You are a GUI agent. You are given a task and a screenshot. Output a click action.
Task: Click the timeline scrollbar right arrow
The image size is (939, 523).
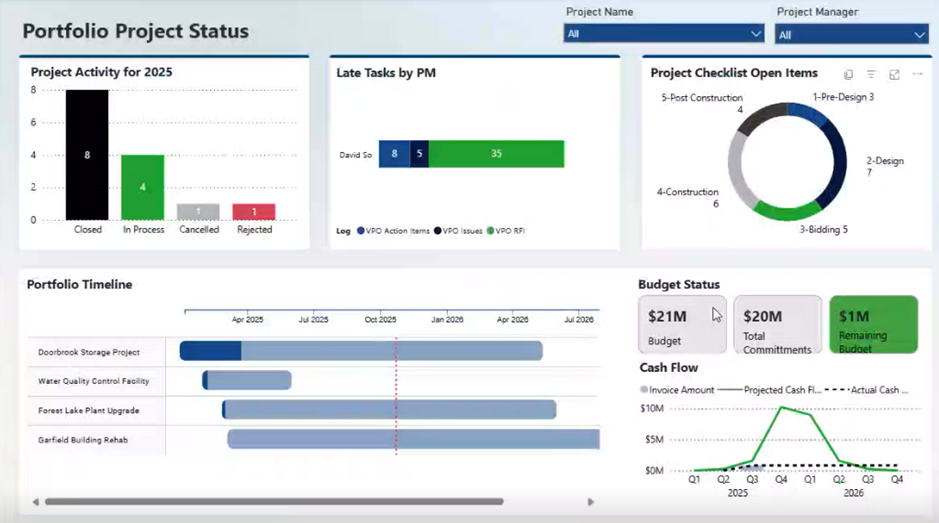590,502
